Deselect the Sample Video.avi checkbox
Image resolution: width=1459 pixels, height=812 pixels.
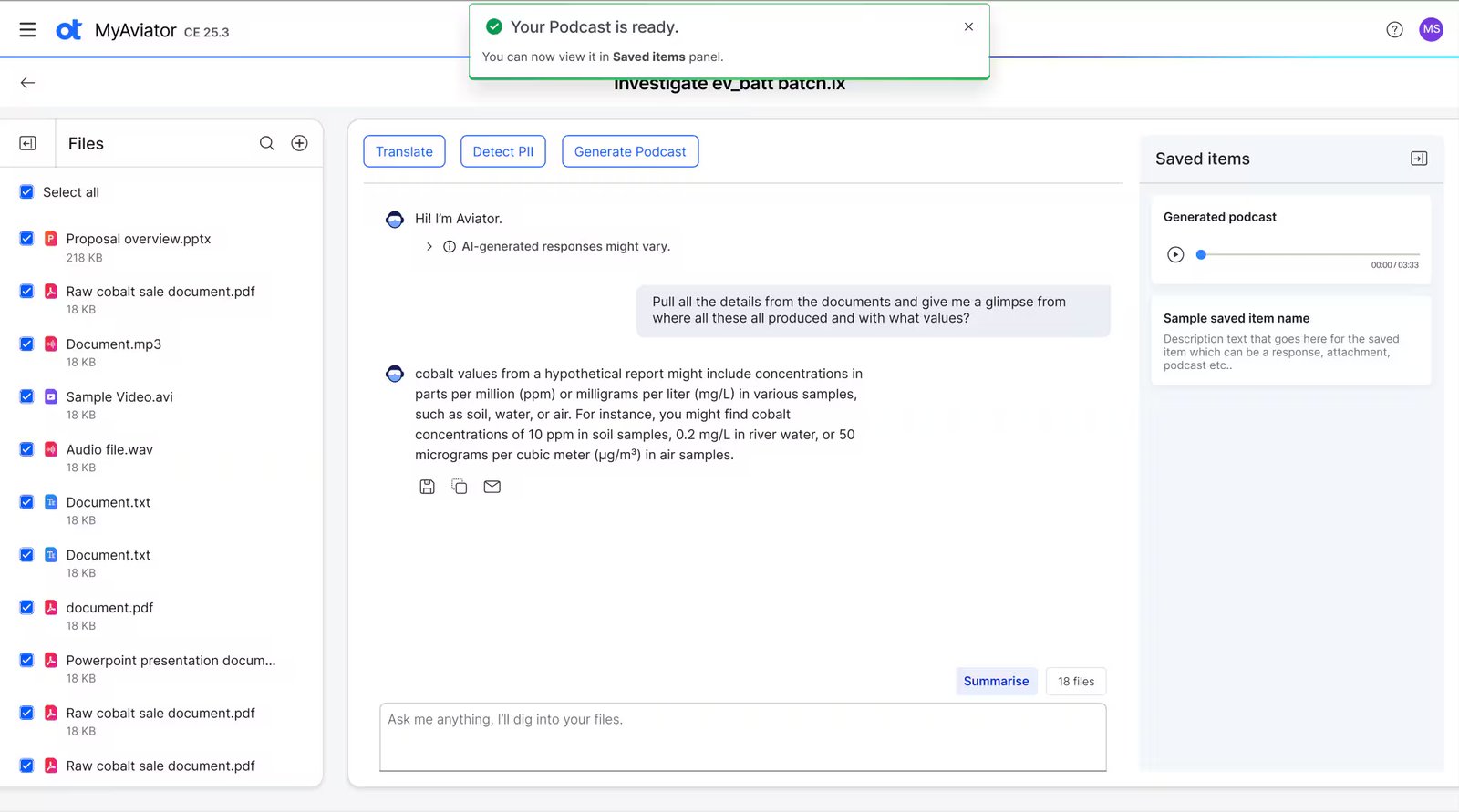coord(26,396)
